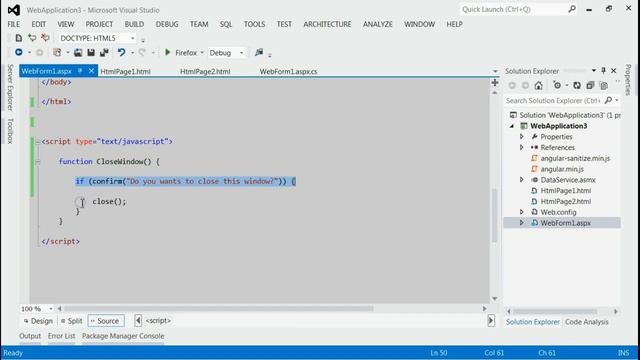Click the editor split-view plus icon
Image resolution: width=640 pixels, height=360 pixels.
coord(495,83)
